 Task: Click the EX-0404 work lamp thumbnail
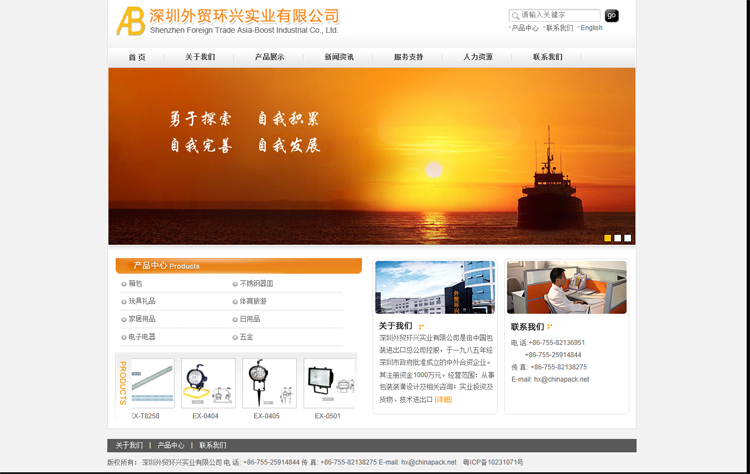(209, 383)
